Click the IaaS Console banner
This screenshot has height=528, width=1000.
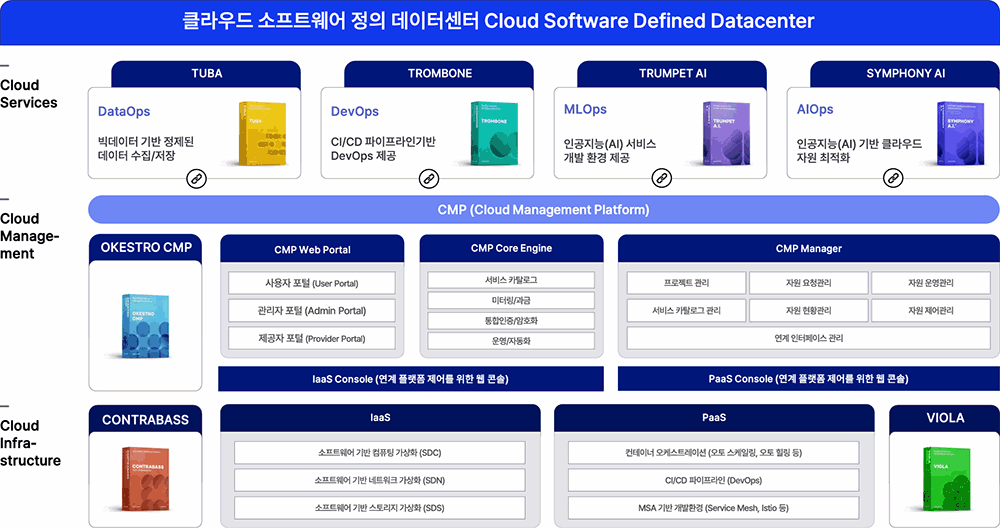click(x=411, y=379)
